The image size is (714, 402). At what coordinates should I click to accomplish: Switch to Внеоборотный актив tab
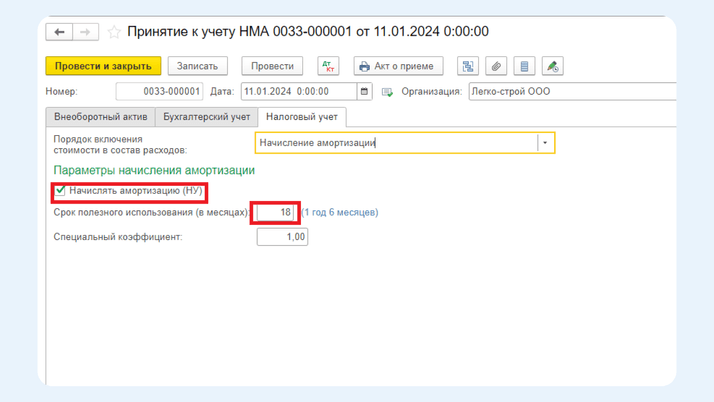click(100, 117)
